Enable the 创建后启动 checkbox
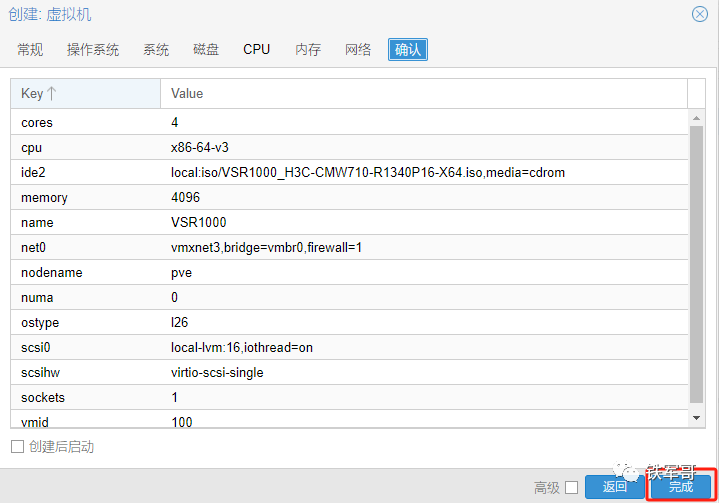The width and height of the screenshot is (719, 503). 17,447
